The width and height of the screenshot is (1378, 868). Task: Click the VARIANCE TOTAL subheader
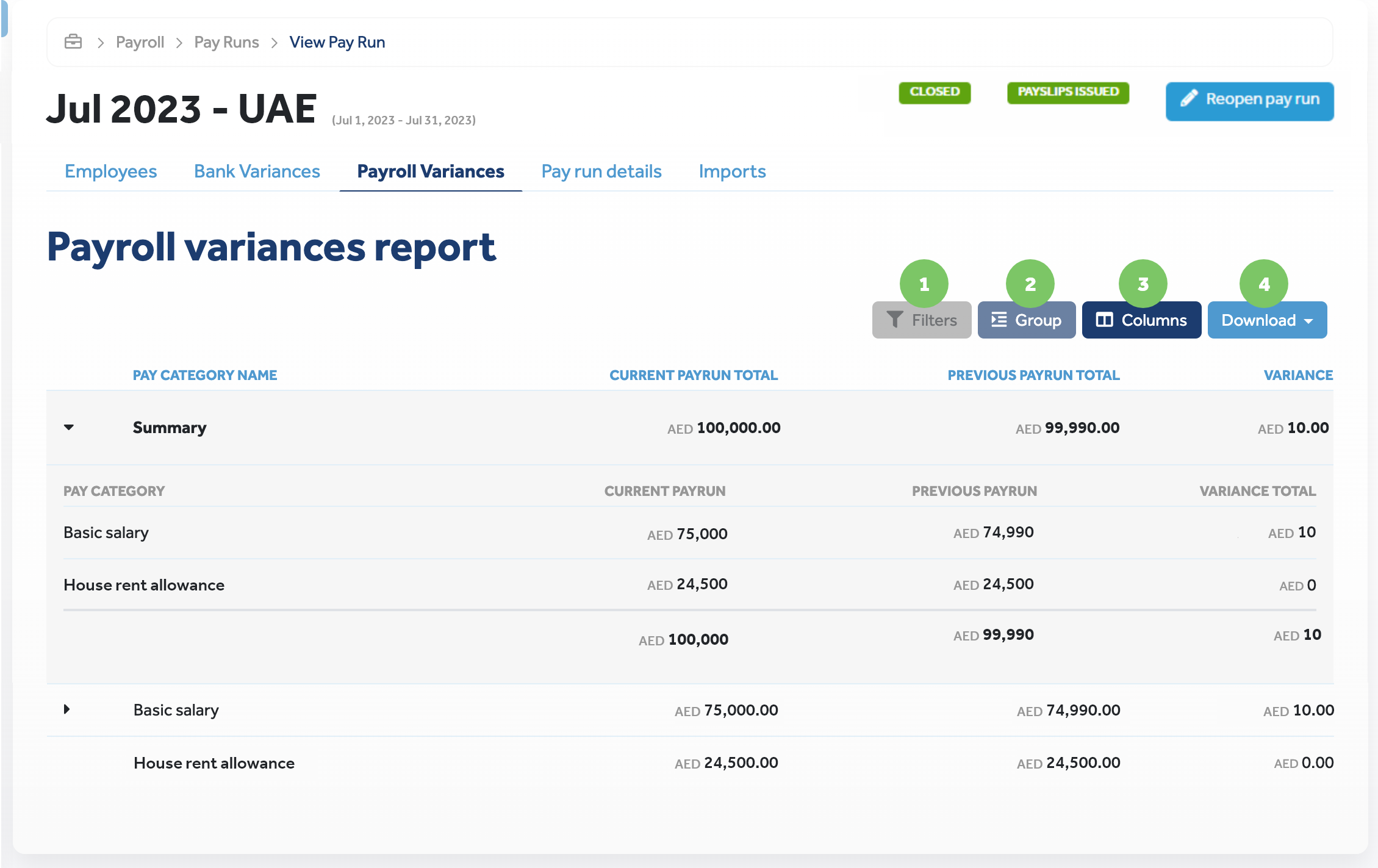point(1257,491)
